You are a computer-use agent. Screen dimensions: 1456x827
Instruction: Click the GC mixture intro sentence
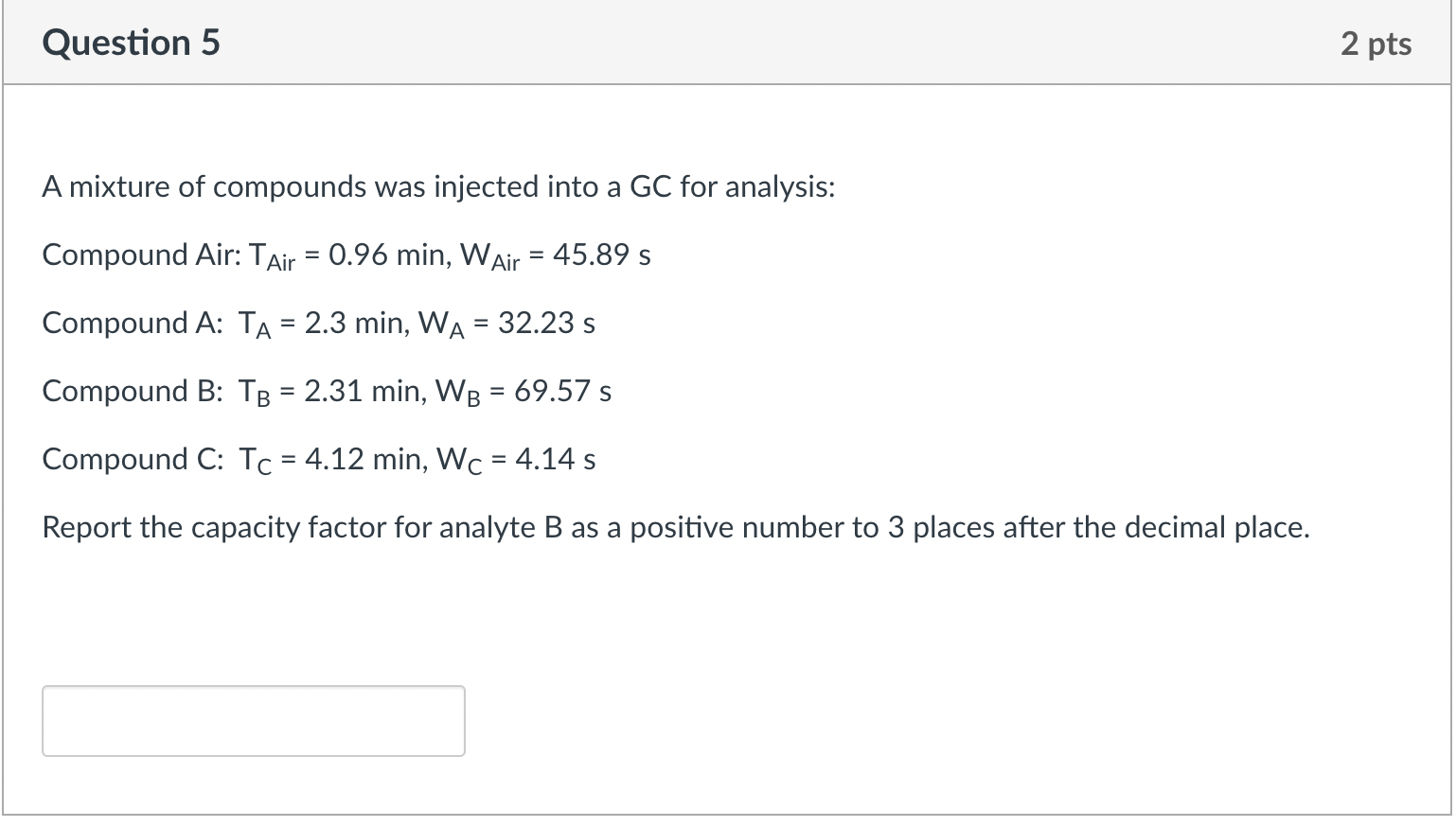(439, 187)
